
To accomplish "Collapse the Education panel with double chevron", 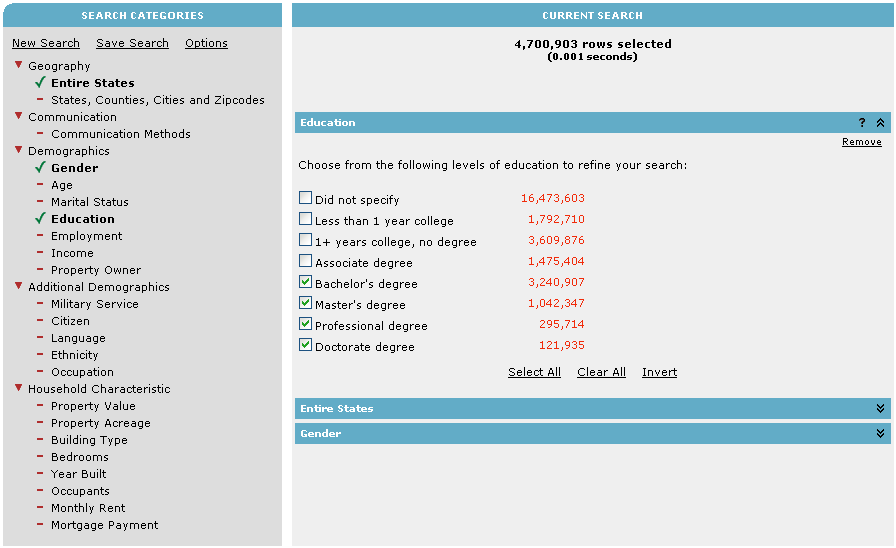I will pyautogui.click(x=880, y=123).
